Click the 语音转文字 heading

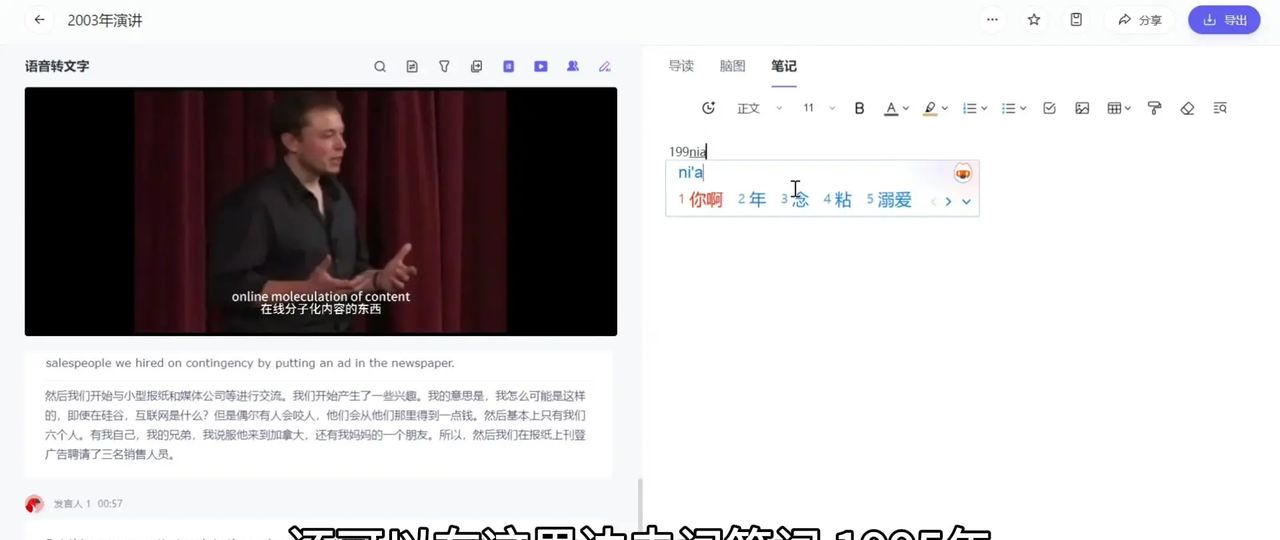(57, 66)
